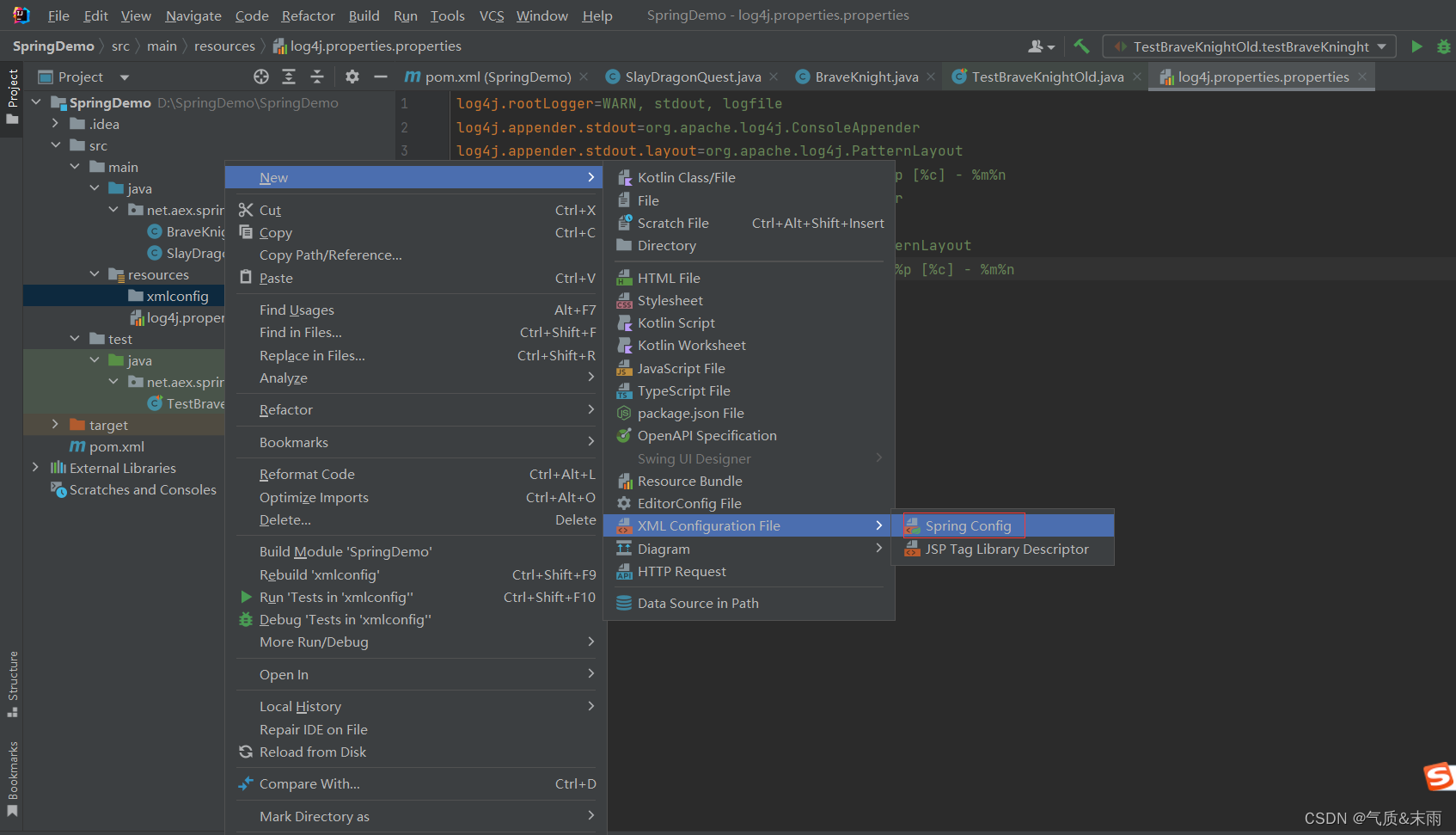Click the Select Opened File target icon

(261, 77)
